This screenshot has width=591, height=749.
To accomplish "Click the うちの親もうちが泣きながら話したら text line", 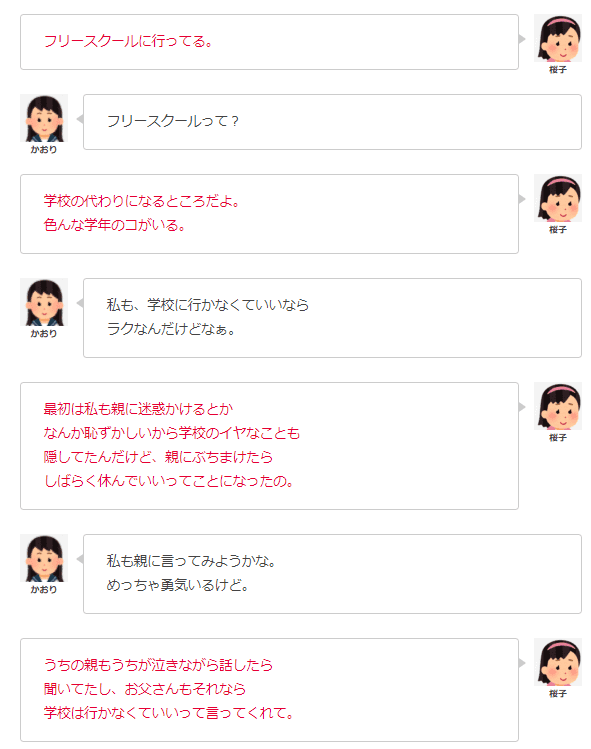I will [x=158, y=665].
